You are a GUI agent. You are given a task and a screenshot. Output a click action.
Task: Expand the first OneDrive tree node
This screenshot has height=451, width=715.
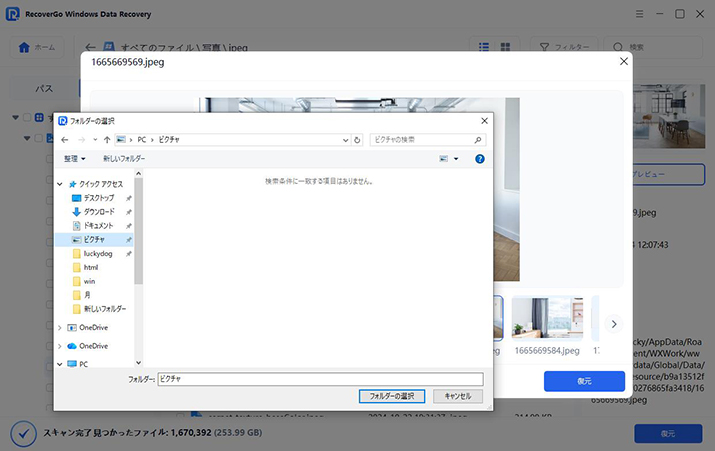(60, 328)
